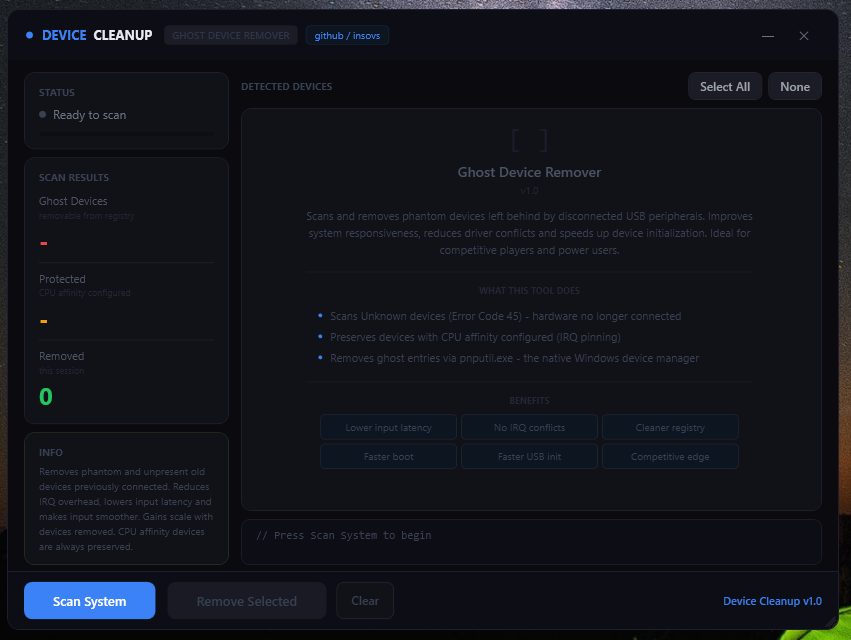Click the Ghost Device Remover heading
Screen dimensions: 851x640
click(529, 172)
